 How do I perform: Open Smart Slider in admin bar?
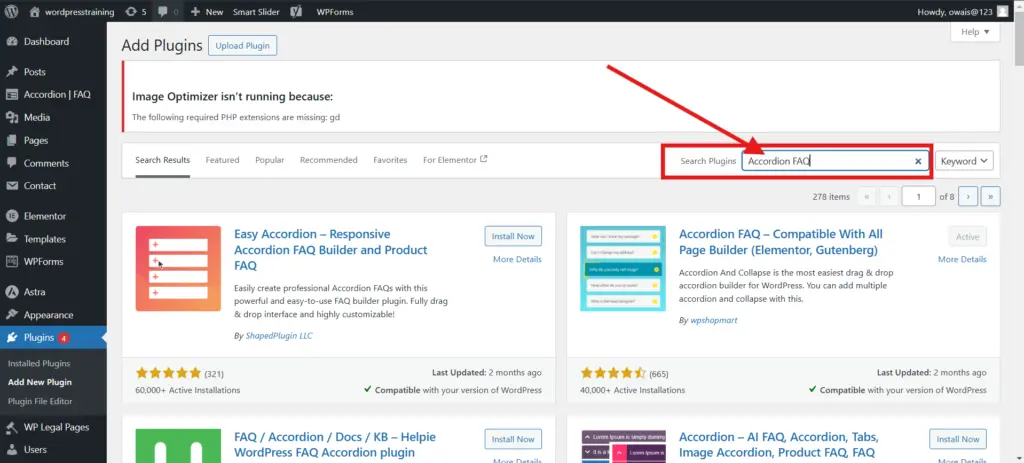256,12
